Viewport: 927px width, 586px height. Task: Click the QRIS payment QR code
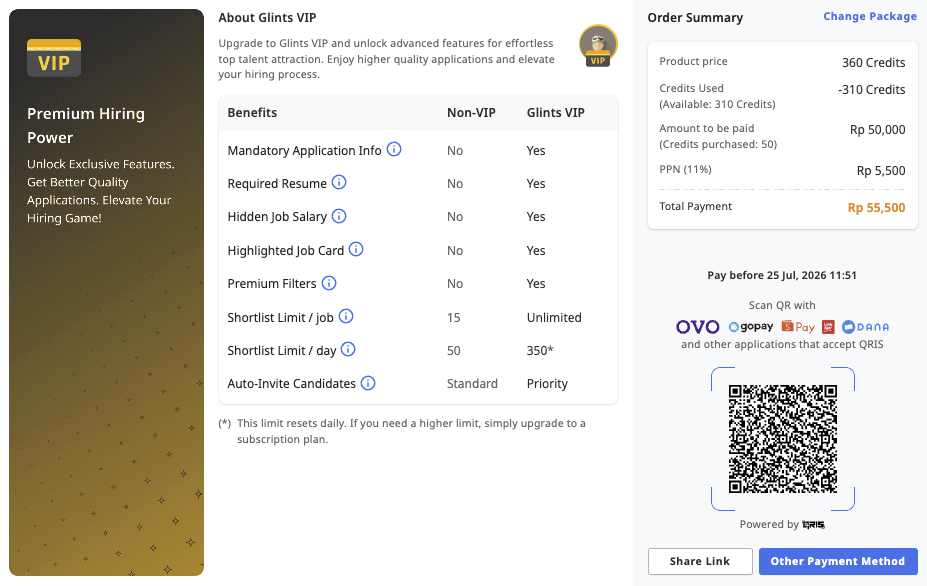point(783,439)
